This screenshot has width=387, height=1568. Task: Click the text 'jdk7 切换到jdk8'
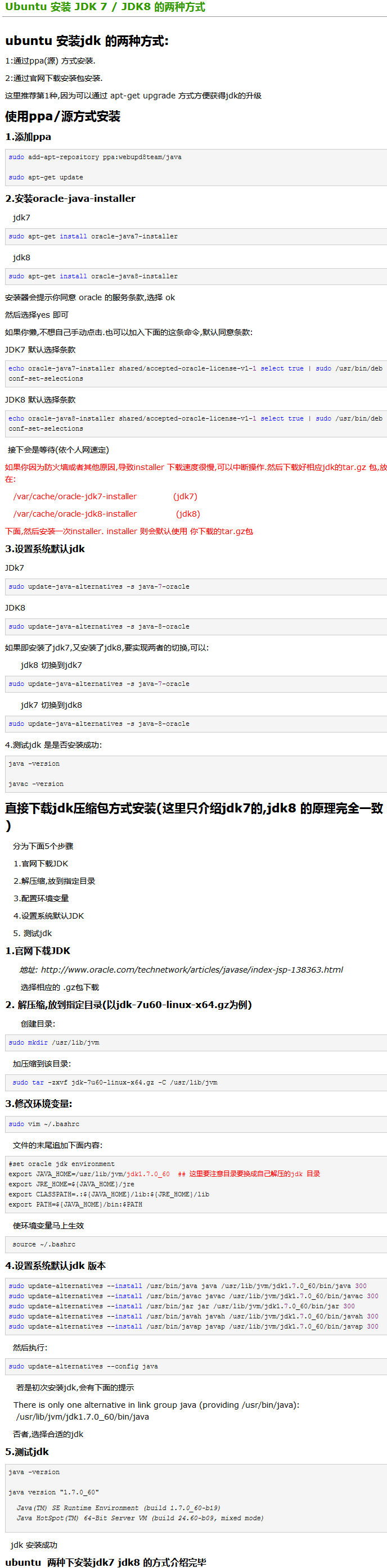click(51, 705)
